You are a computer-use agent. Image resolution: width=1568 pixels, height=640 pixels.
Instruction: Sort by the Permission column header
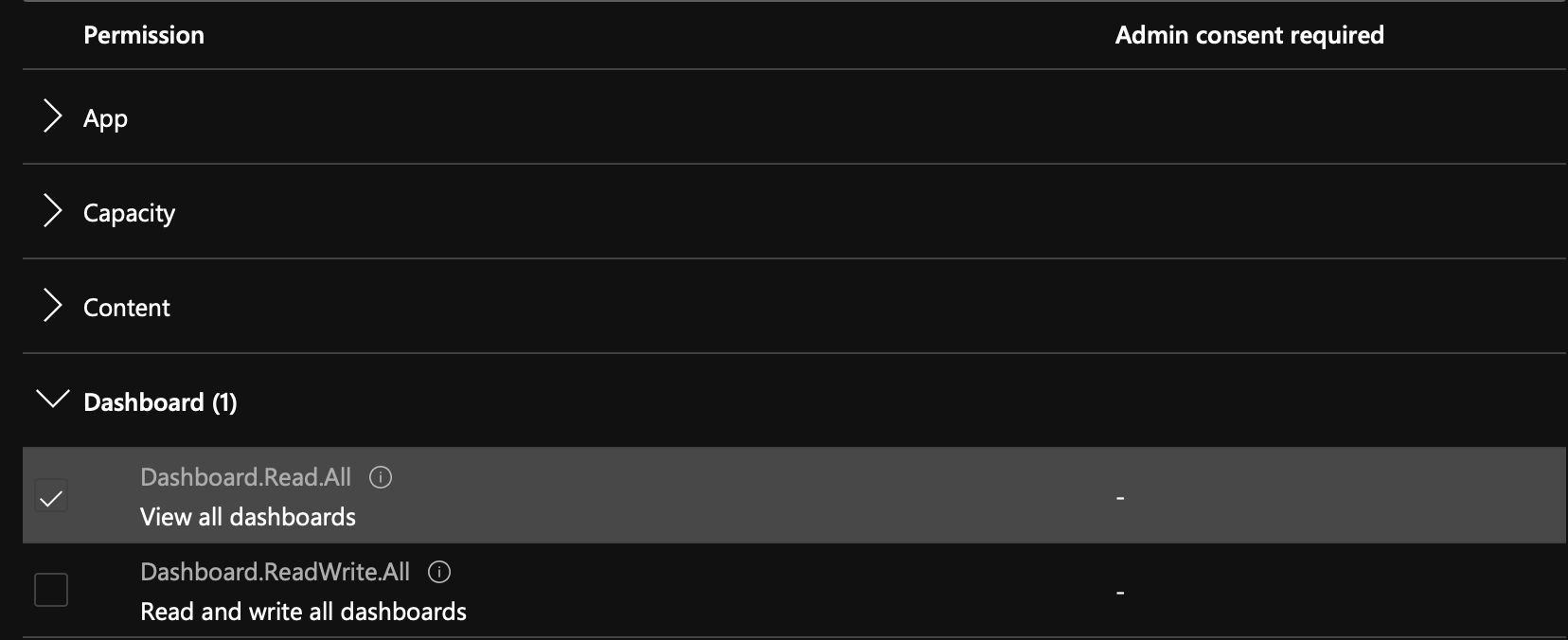pyautogui.click(x=144, y=35)
